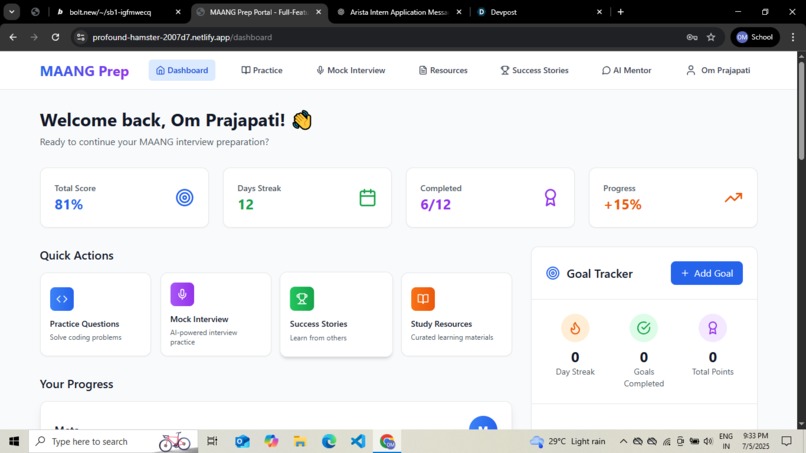This screenshot has width=806, height=453.
Task: Click the Goal Tracker target icon
Action: [553, 273]
